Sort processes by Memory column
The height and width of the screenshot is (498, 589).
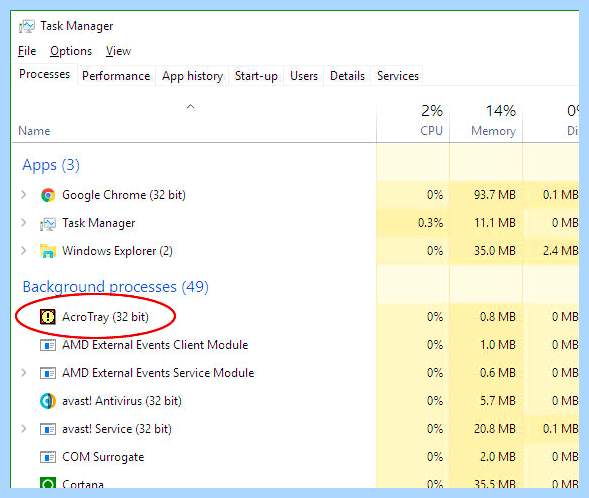[493, 131]
